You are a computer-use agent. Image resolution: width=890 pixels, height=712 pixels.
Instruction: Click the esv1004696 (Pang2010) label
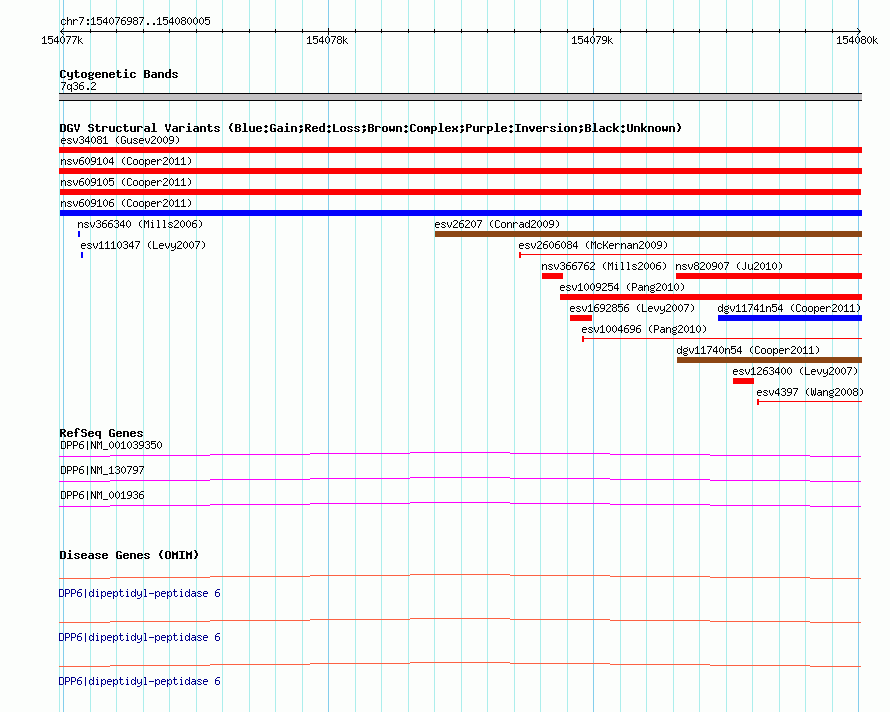[644, 329]
